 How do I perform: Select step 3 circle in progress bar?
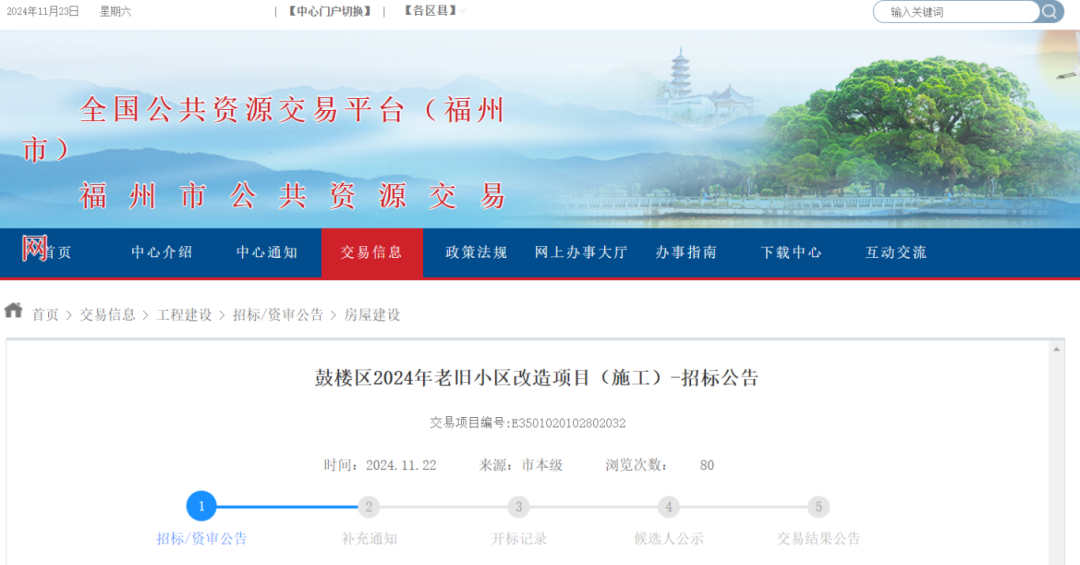[519, 507]
